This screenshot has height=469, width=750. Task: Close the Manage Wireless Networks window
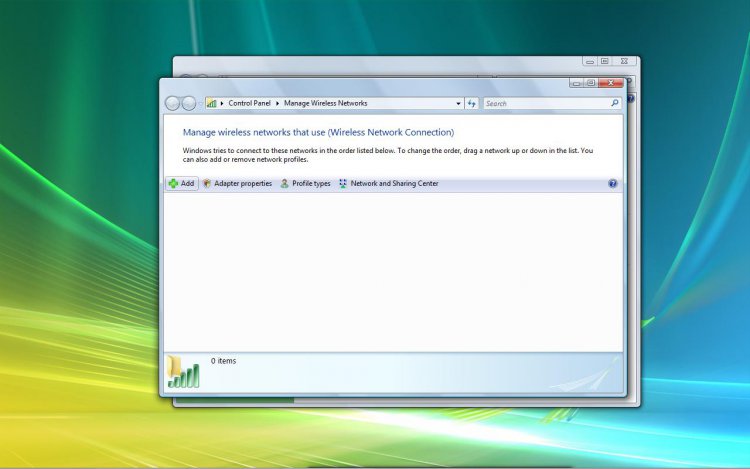coord(611,83)
